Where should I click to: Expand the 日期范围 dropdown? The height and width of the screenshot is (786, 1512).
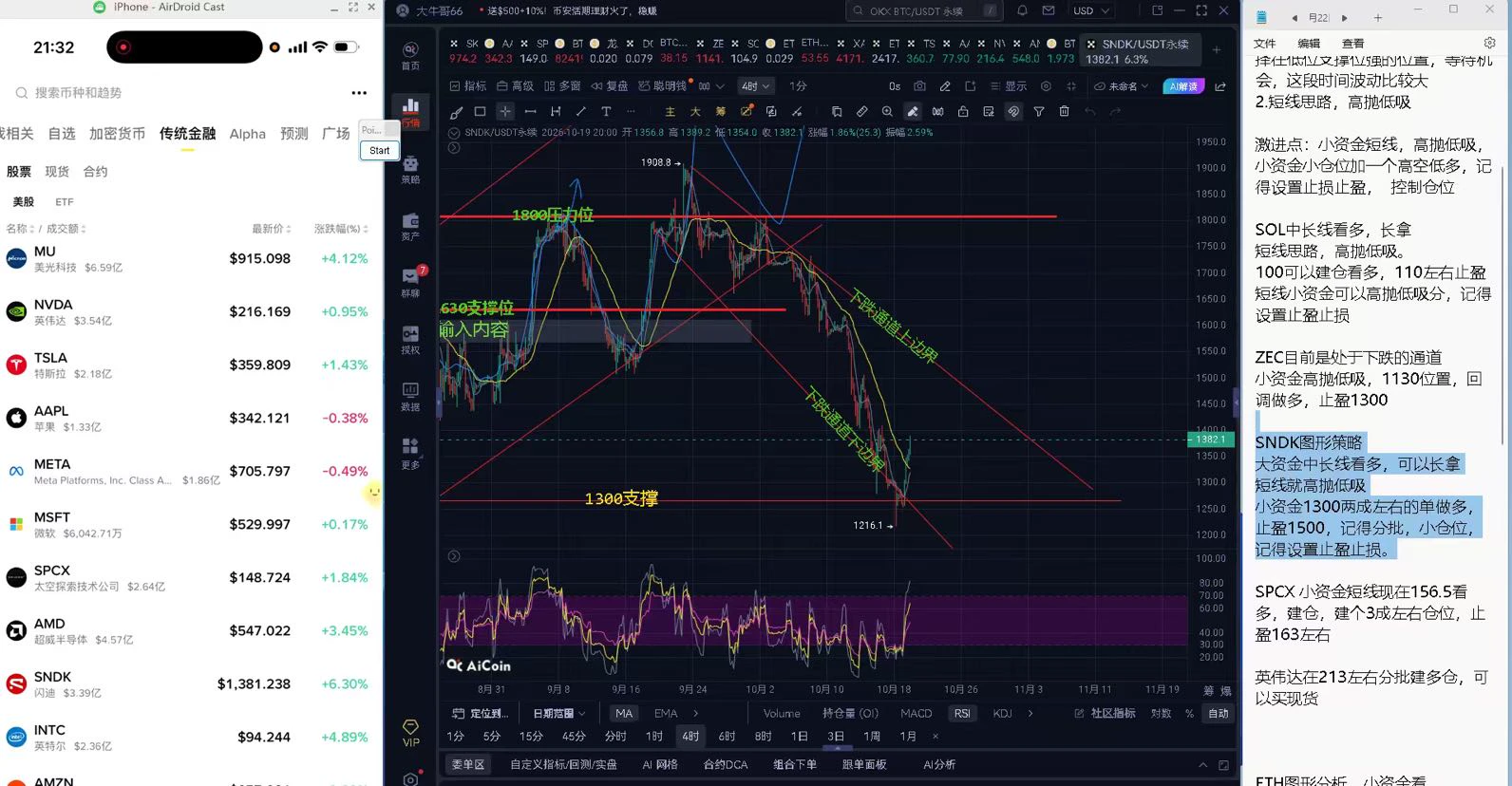click(x=558, y=713)
